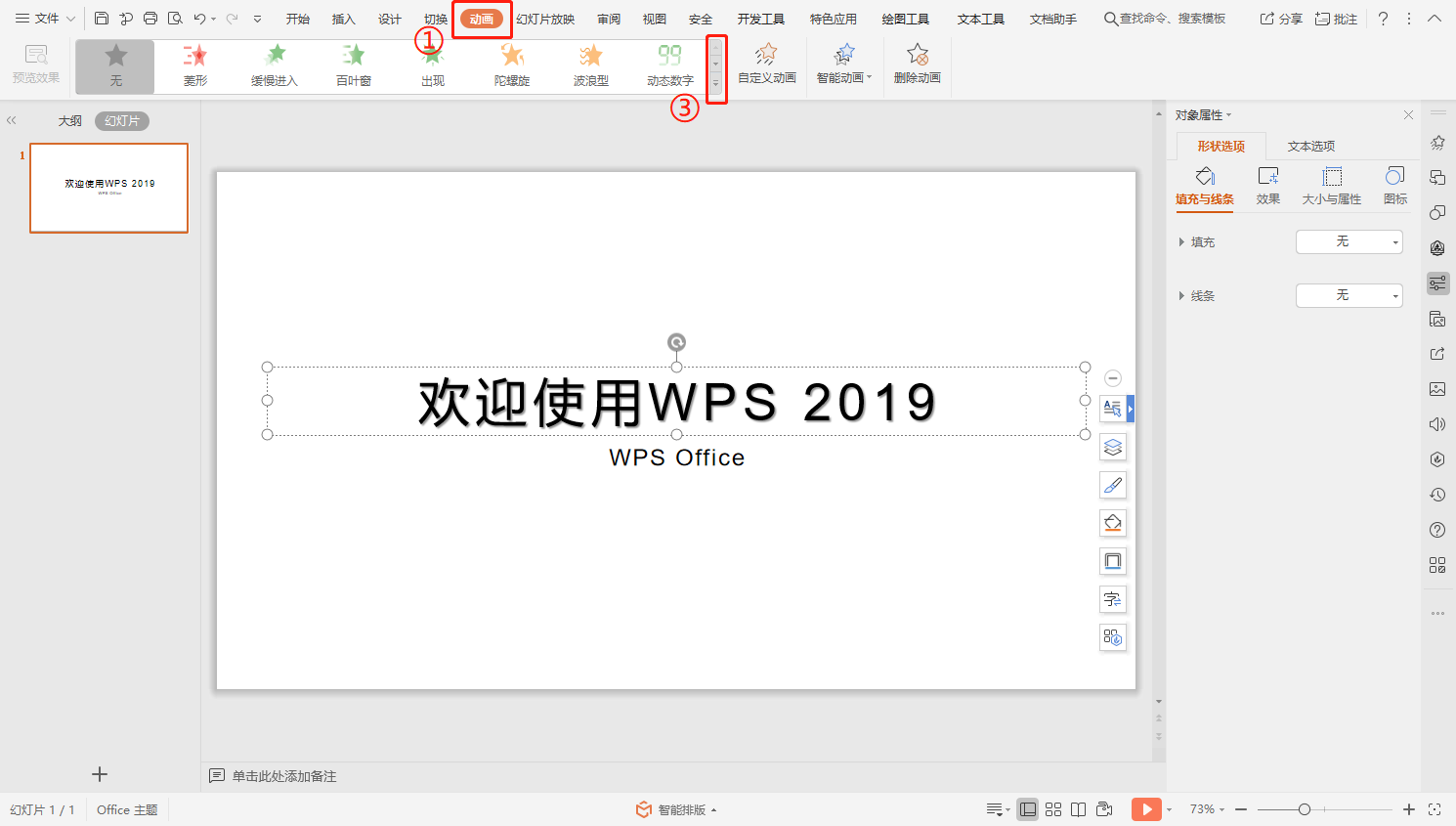Image resolution: width=1456 pixels, height=826 pixels.
Task: Apply the 菱形 animation effect
Action: coord(195,65)
